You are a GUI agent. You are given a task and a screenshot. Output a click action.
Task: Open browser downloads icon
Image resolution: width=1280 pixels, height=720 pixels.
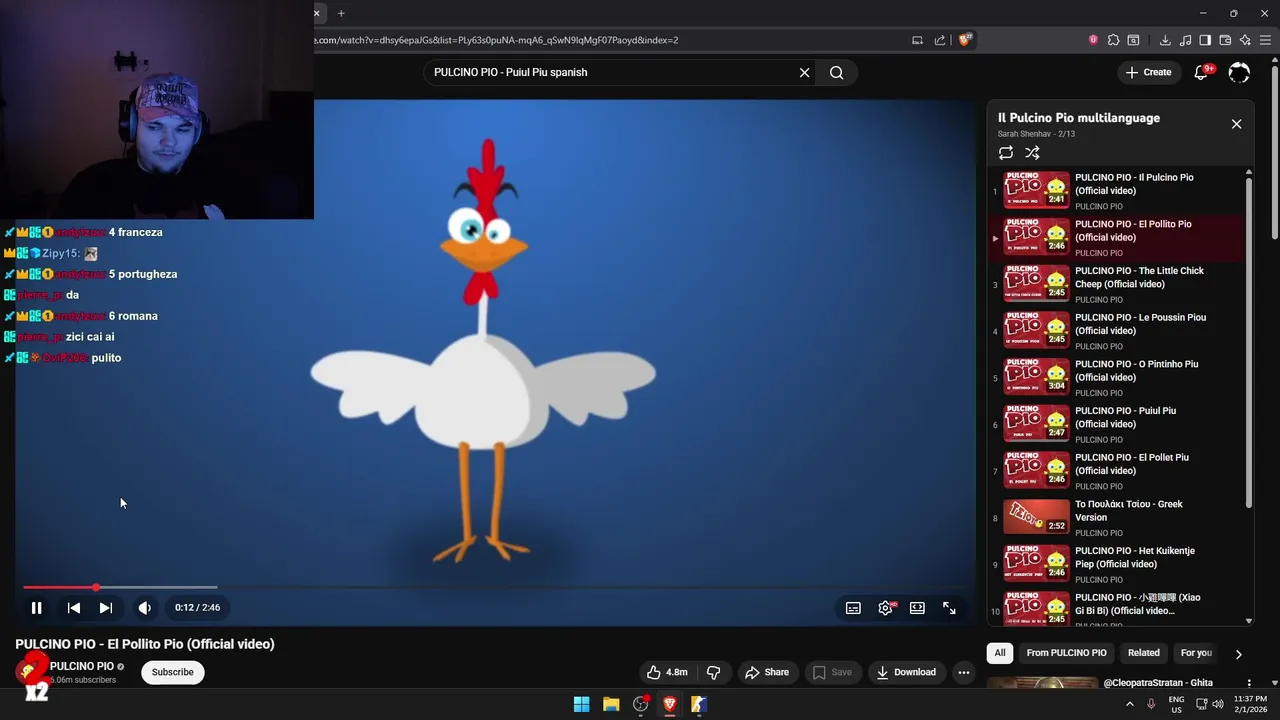point(1165,40)
